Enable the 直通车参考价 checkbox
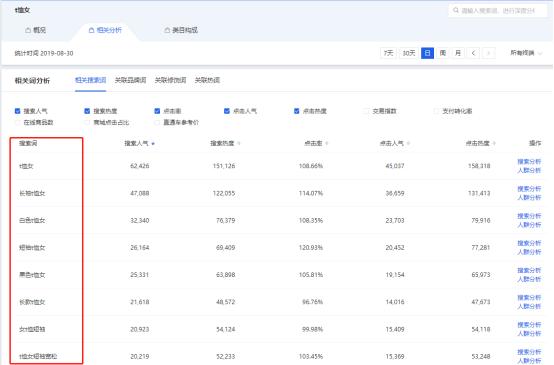This screenshot has height=365, width=554. [157, 122]
